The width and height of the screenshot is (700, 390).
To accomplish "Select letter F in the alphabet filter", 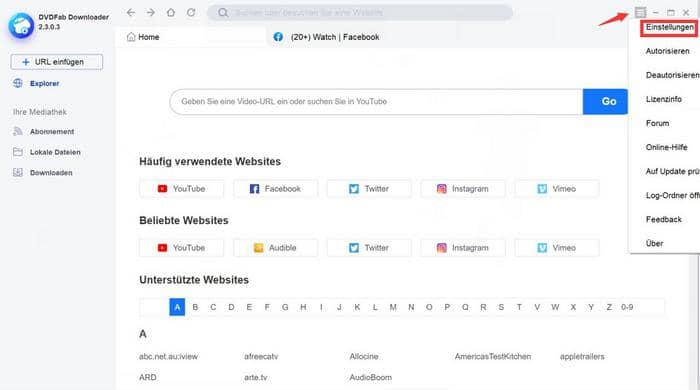I will point(267,307).
